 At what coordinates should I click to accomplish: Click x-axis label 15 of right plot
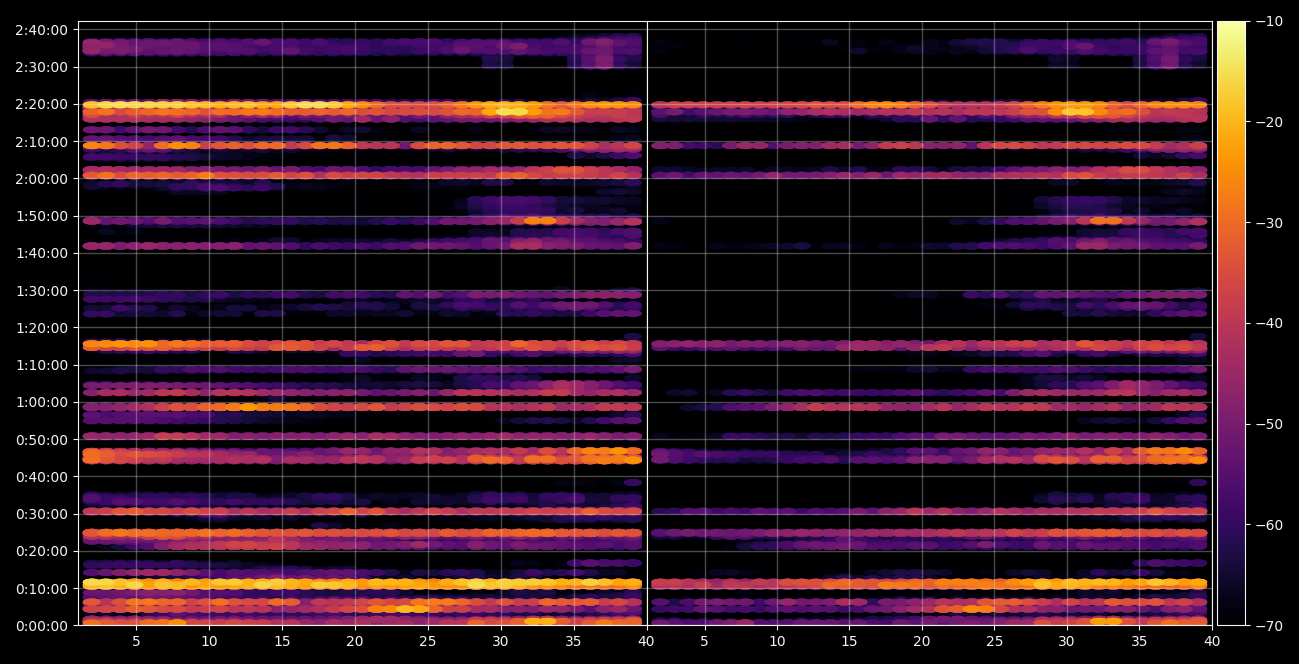tap(849, 642)
